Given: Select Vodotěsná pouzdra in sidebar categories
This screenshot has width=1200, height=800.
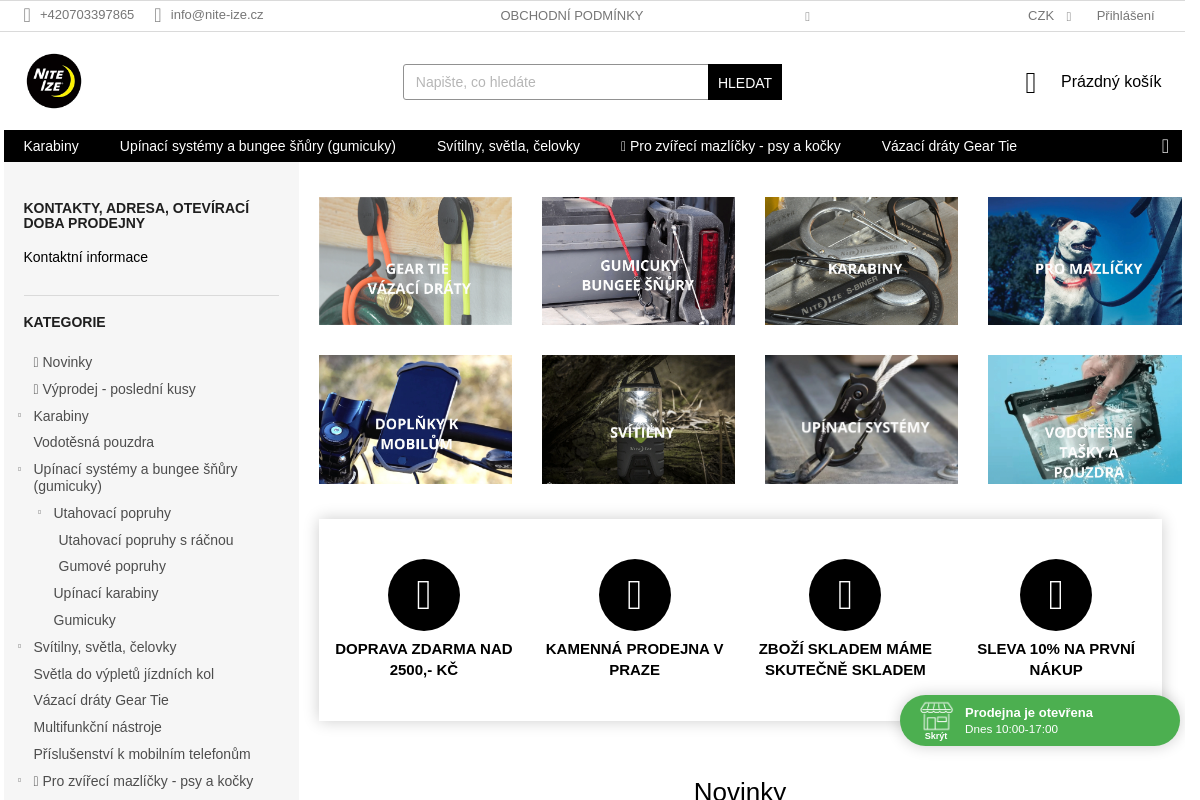Looking at the screenshot, I should point(93,442).
